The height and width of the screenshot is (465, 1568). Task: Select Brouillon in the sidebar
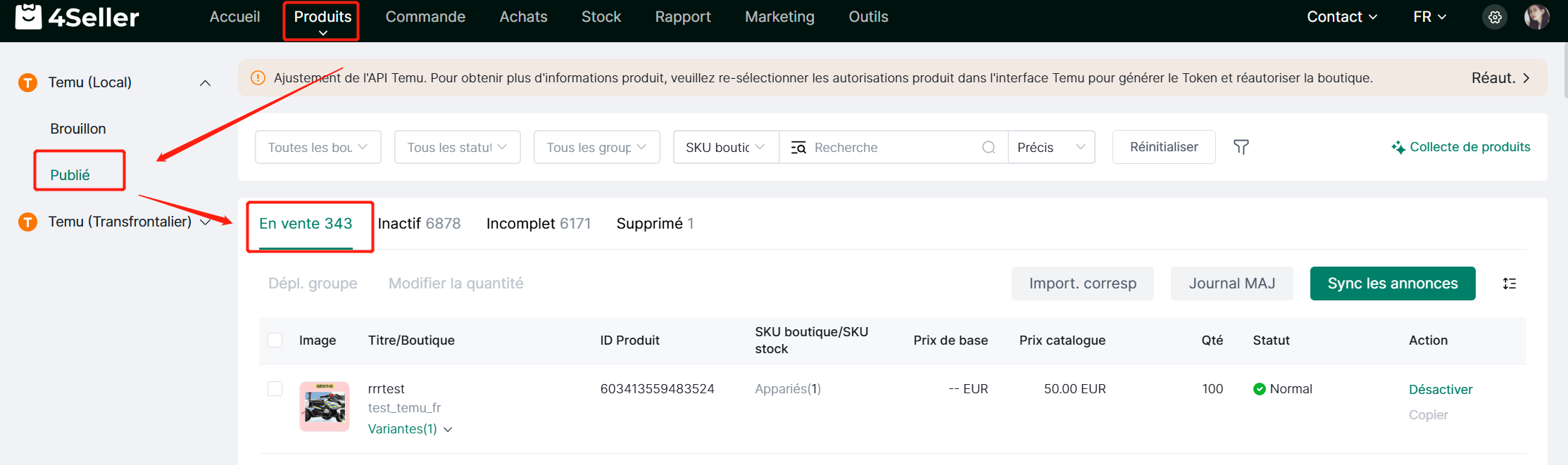point(78,129)
